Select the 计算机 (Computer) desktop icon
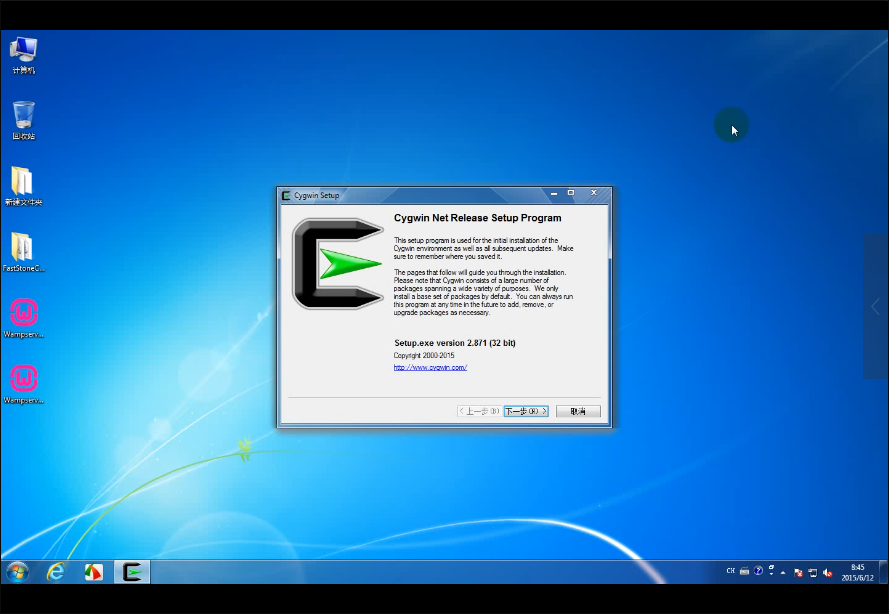Screen dimensions: 889x614 click(x=23, y=55)
